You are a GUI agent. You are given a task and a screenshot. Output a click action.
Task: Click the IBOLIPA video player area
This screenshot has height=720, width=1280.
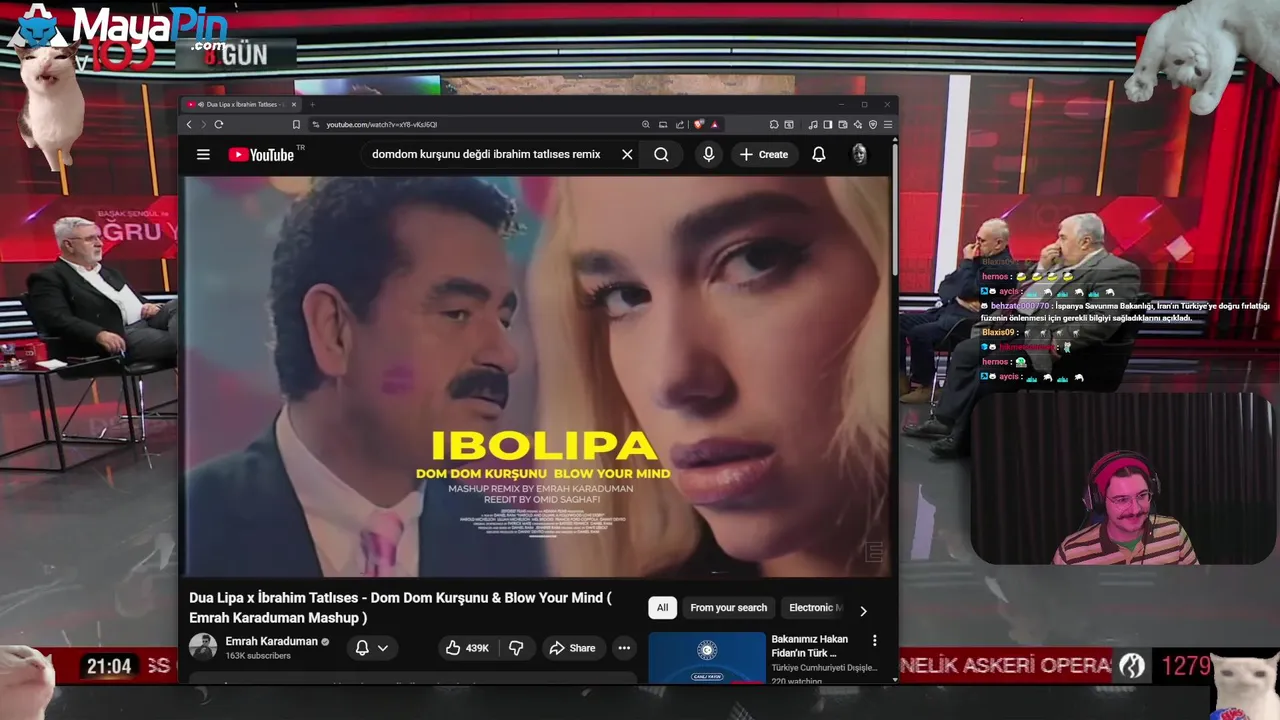pyautogui.click(x=537, y=376)
